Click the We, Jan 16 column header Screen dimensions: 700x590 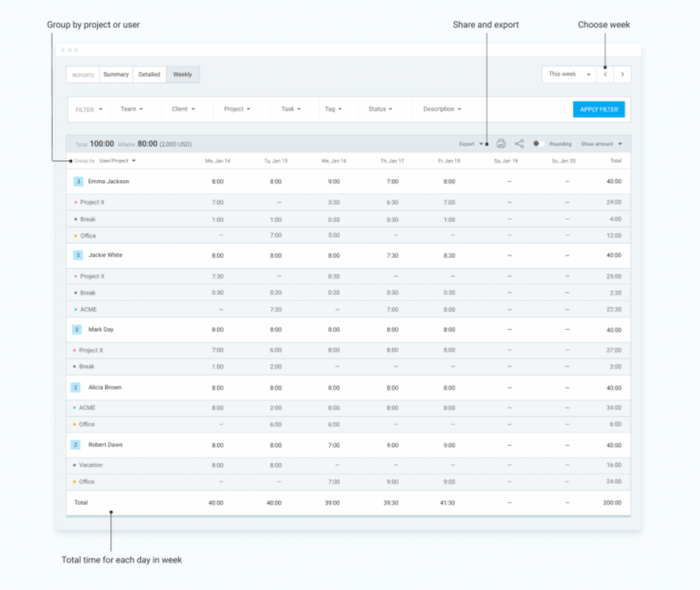(x=334, y=161)
